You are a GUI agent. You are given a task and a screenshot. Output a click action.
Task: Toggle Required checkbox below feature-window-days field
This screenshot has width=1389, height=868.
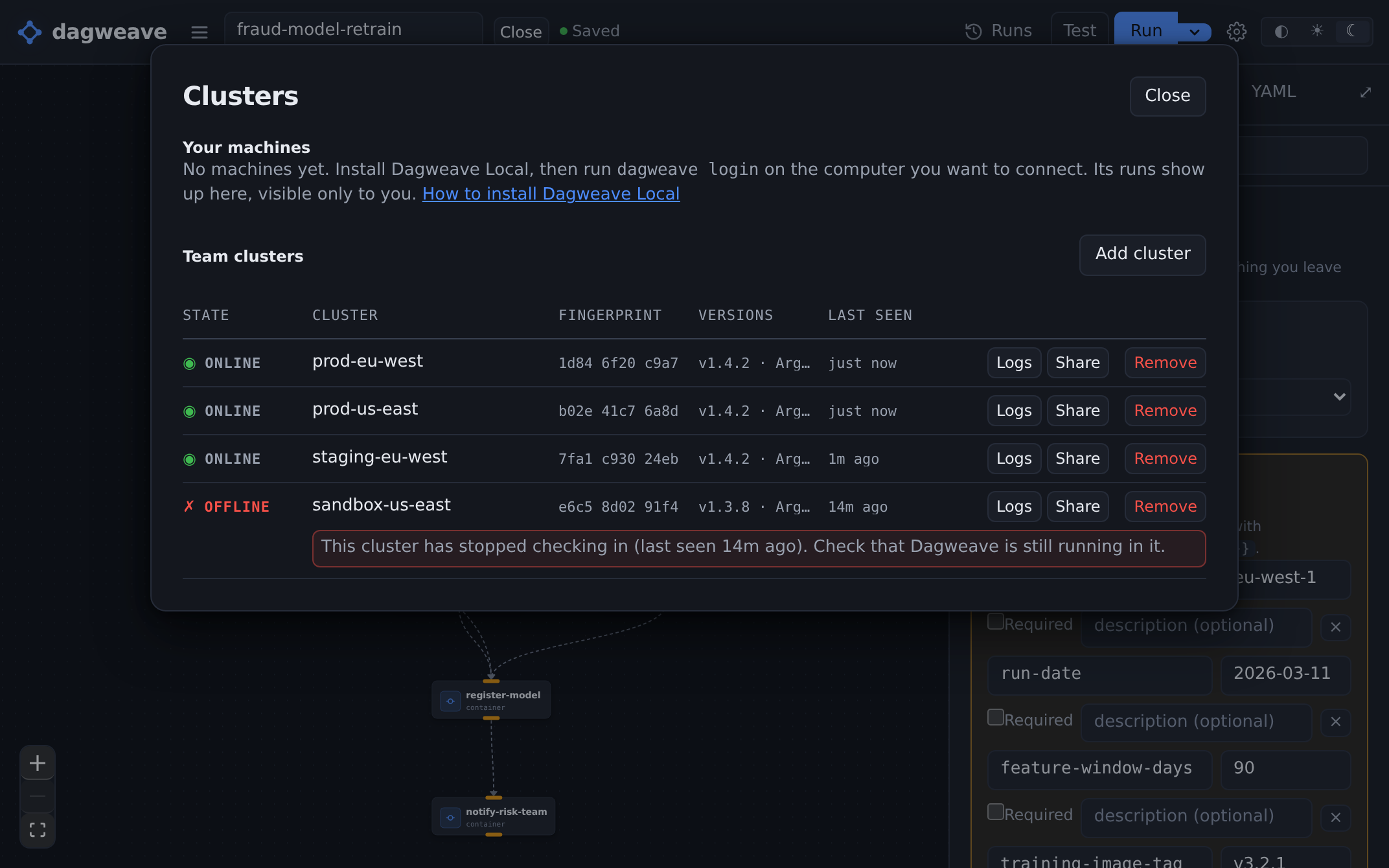(996, 812)
